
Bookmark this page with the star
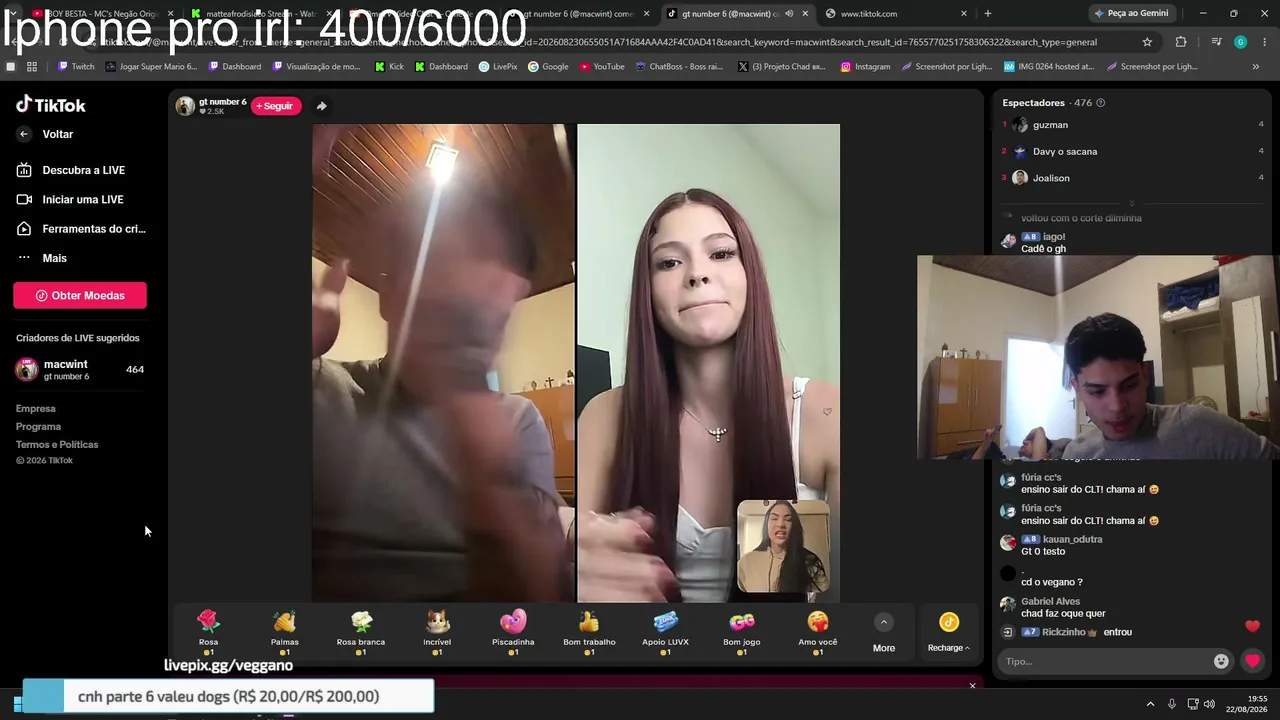1147,42
